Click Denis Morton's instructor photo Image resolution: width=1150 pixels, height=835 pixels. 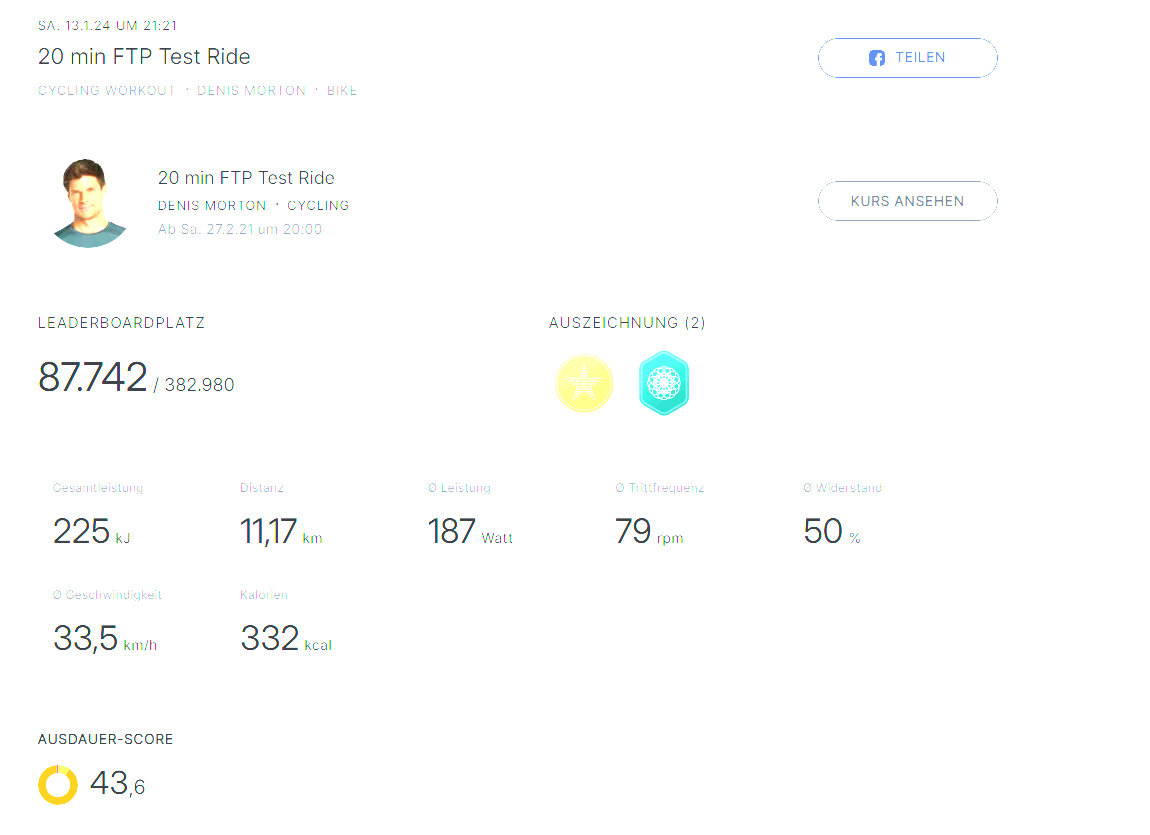coord(89,203)
